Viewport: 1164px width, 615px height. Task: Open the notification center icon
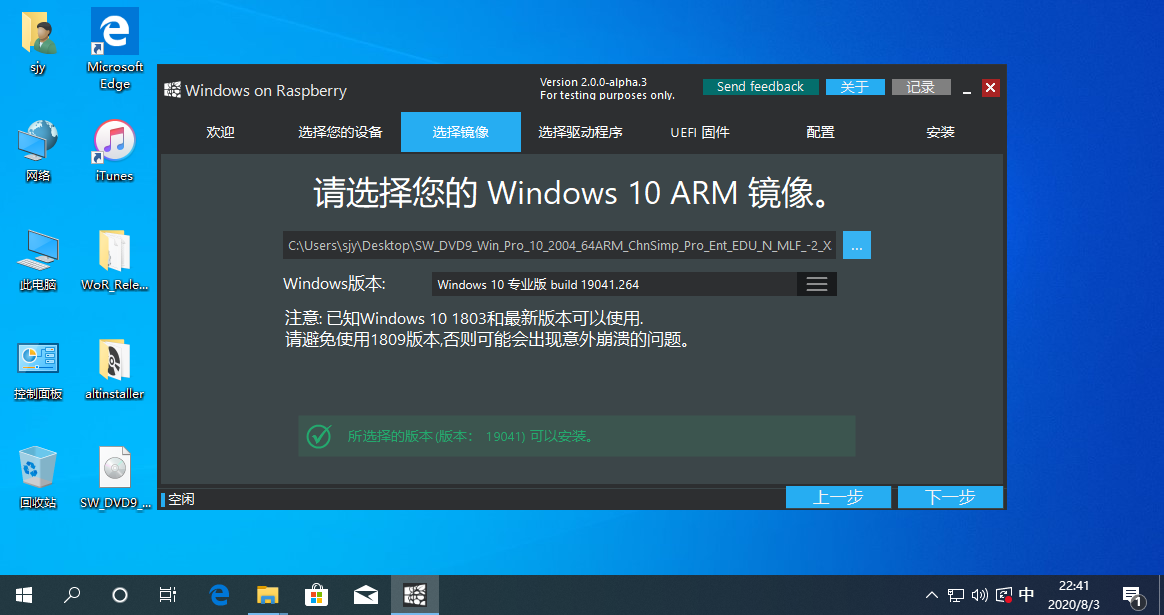point(1133,596)
